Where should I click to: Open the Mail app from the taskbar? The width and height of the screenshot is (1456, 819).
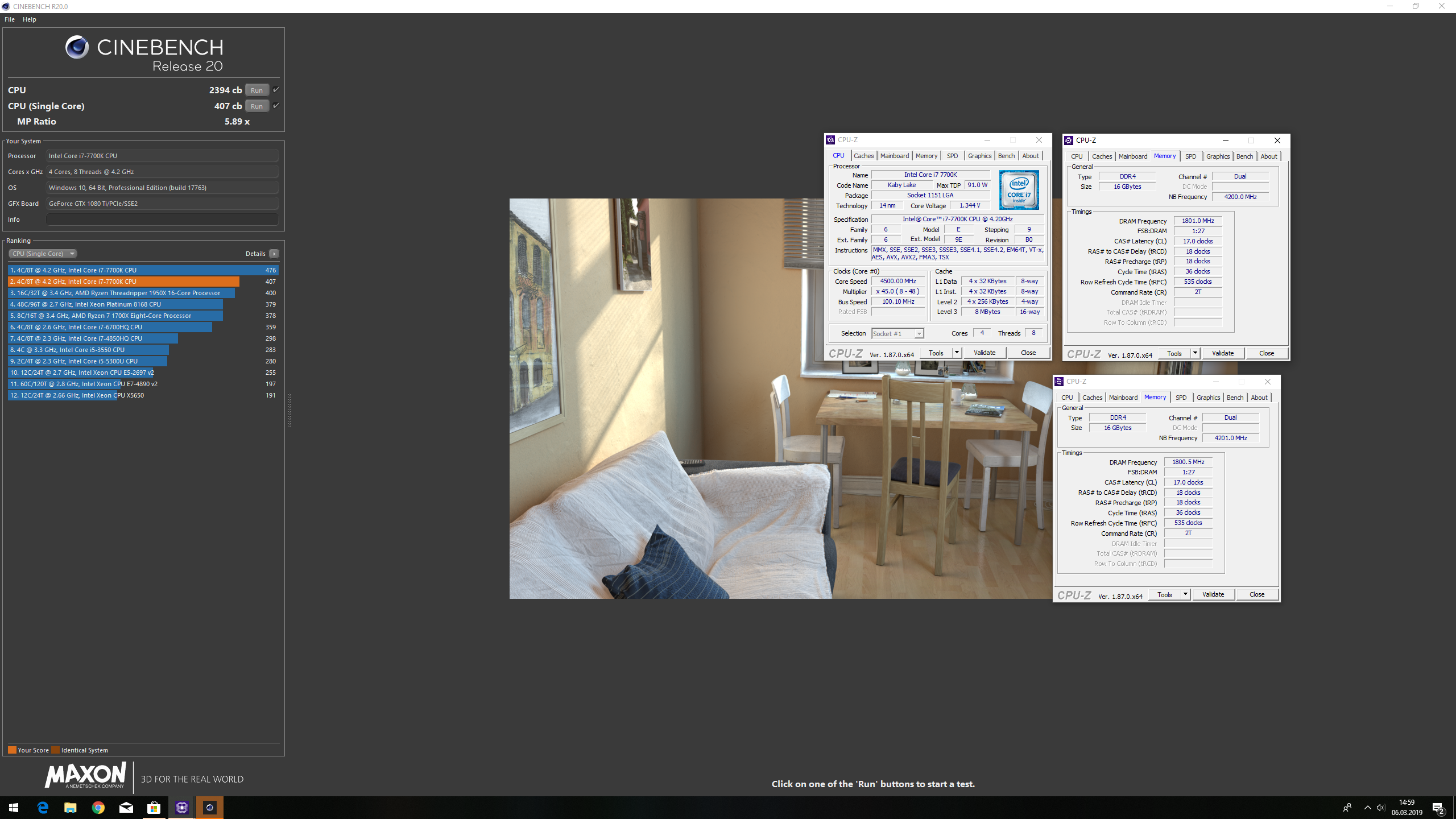pos(126,808)
